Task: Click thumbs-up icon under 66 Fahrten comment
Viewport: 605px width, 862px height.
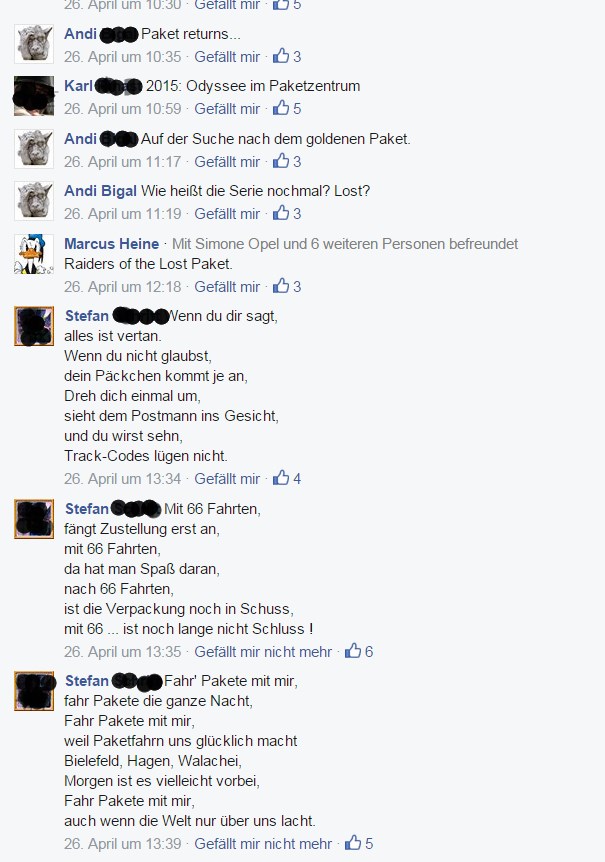Action: 353,651
